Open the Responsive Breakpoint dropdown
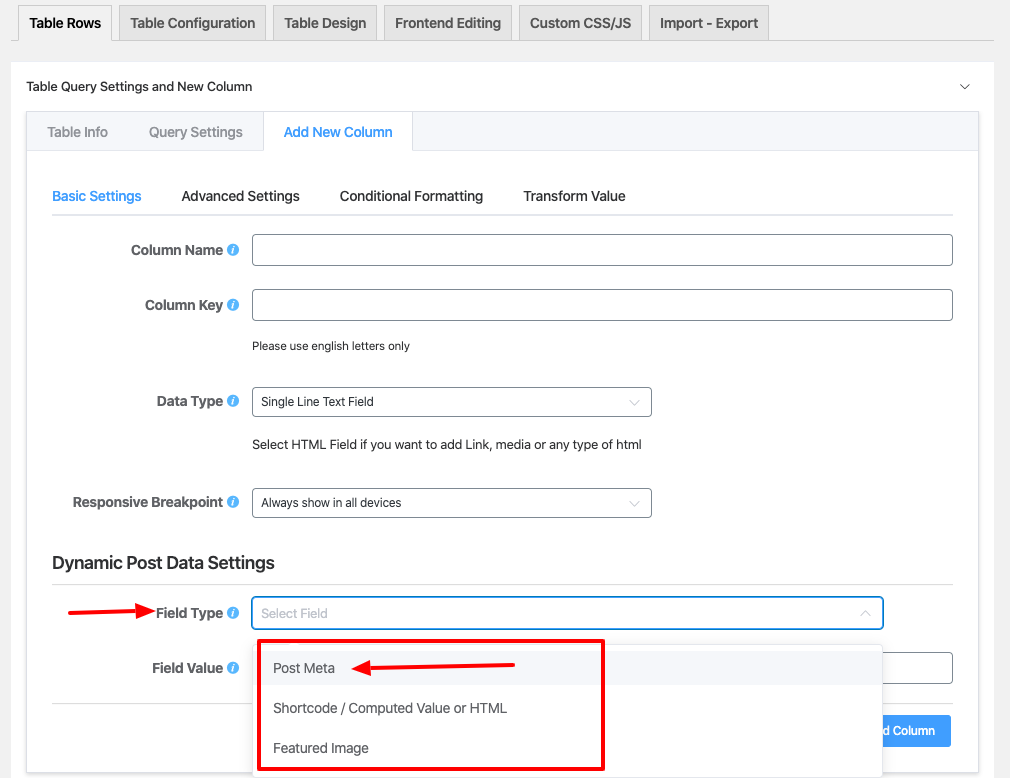 (451, 503)
